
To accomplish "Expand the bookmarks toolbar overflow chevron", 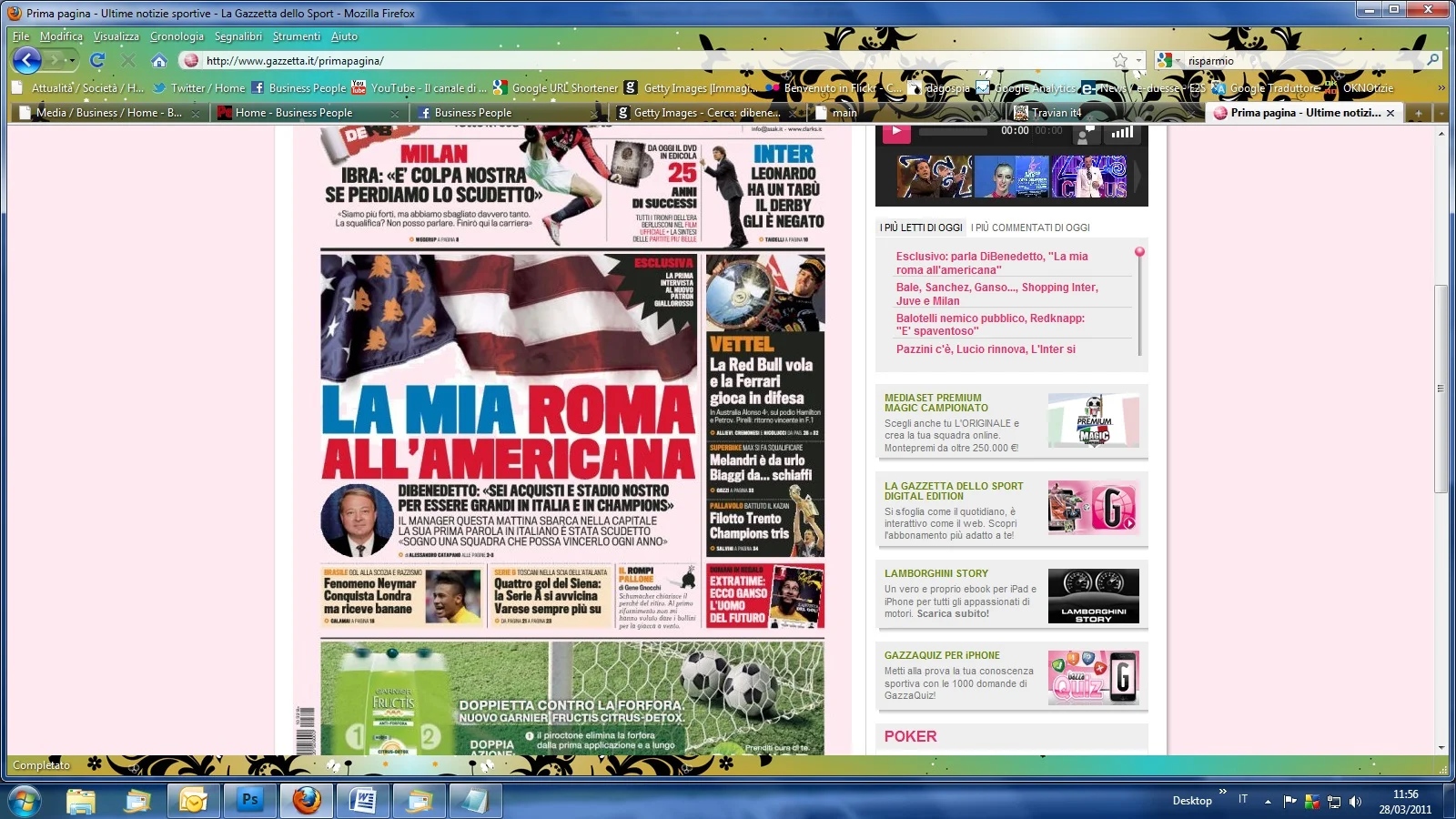I will 1441,88.
